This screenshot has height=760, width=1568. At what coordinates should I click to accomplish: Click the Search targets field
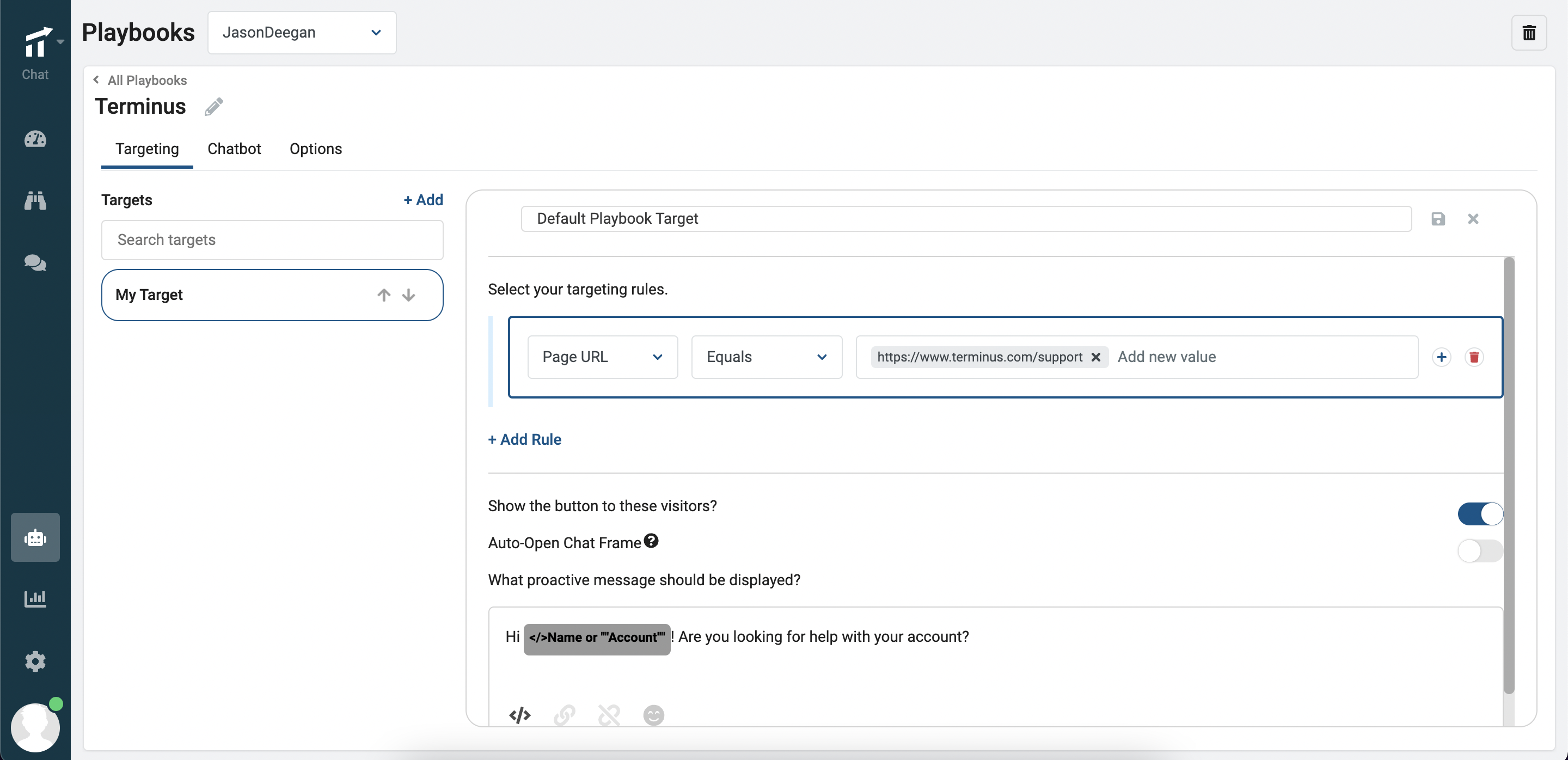click(272, 240)
